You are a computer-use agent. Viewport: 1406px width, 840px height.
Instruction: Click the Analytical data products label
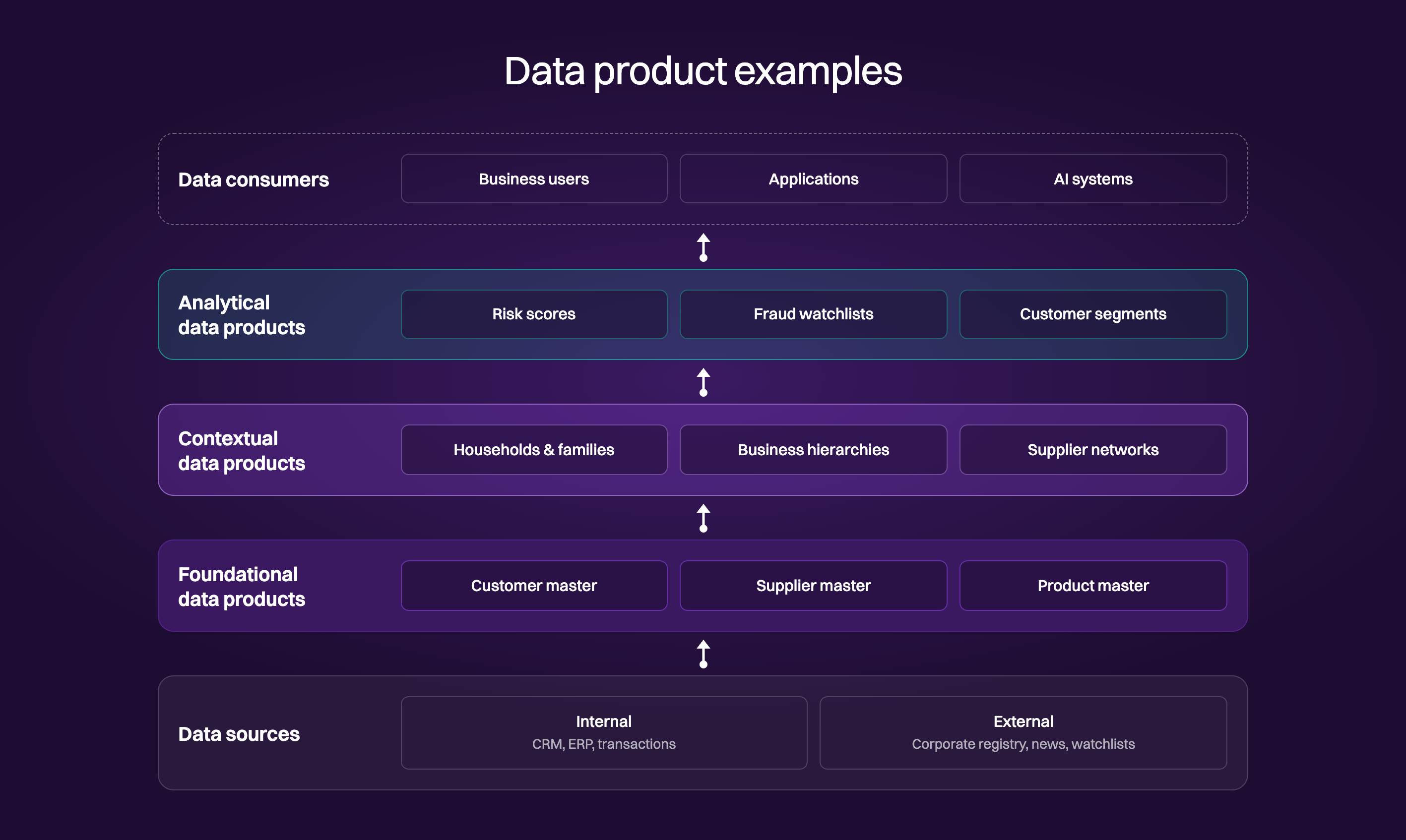[x=241, y=315]
